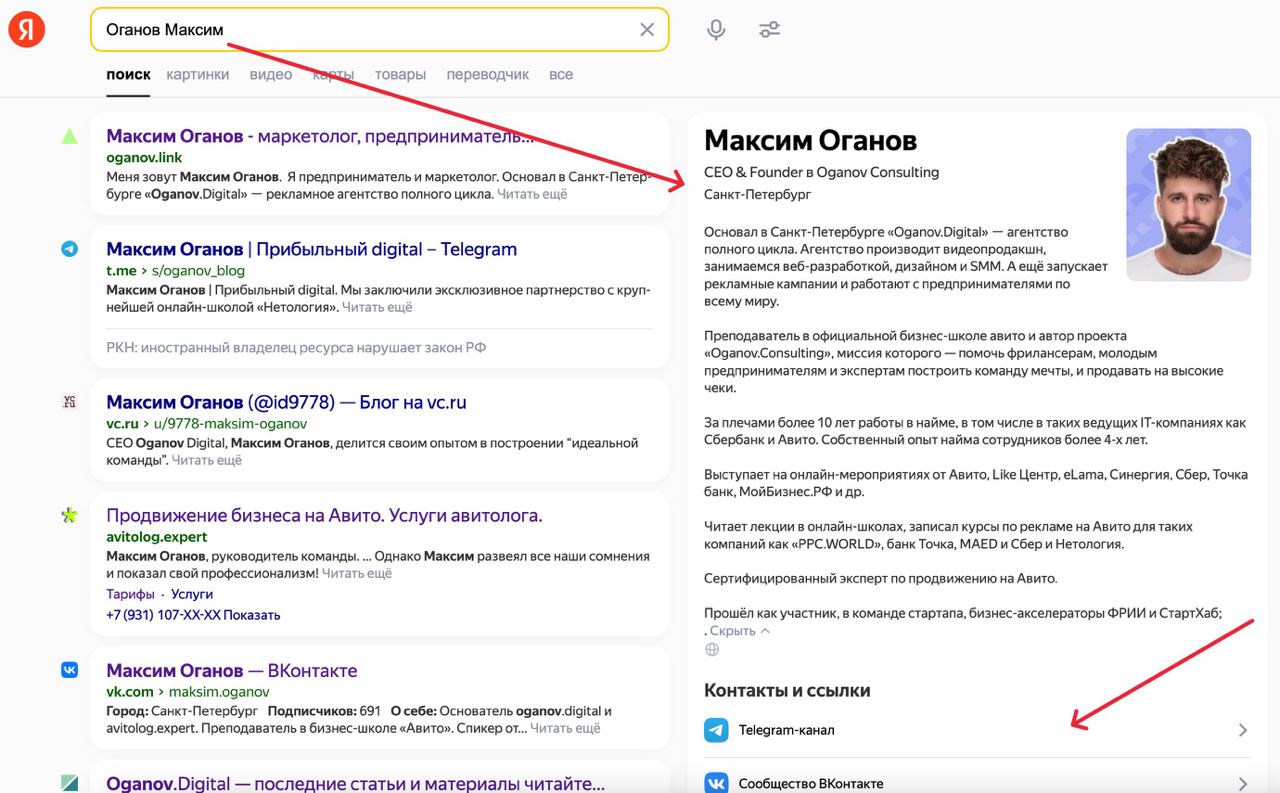Open the t.me › s/oganov_blog address

coord(175,271)
